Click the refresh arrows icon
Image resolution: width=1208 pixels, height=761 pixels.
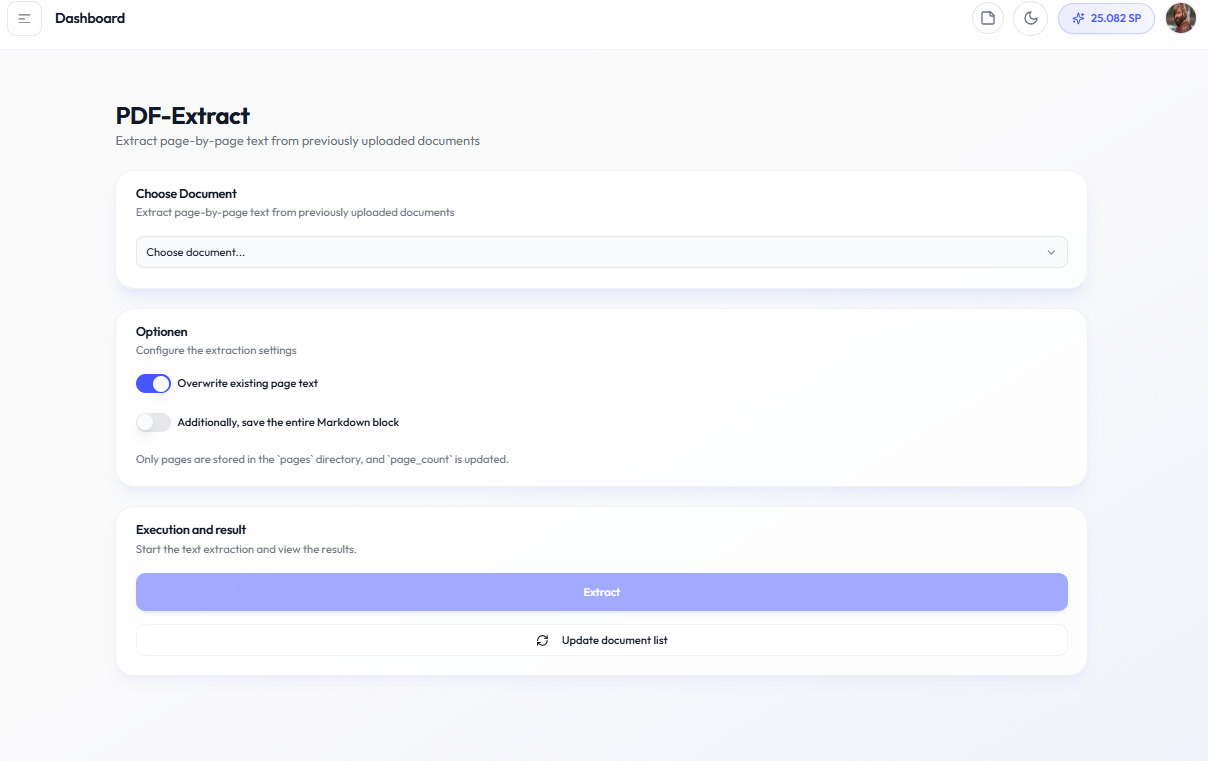(x=543, y=640)
